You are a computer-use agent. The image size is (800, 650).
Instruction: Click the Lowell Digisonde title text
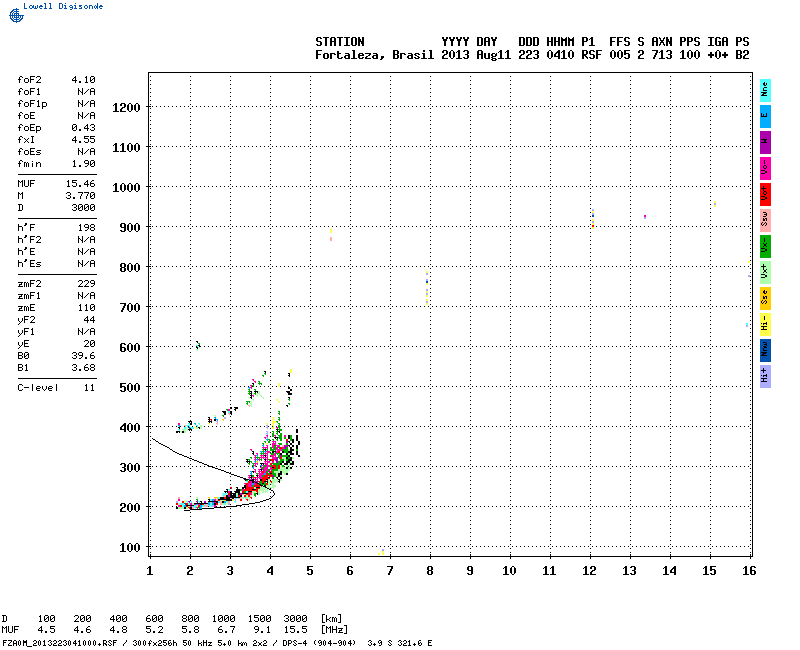63,6
